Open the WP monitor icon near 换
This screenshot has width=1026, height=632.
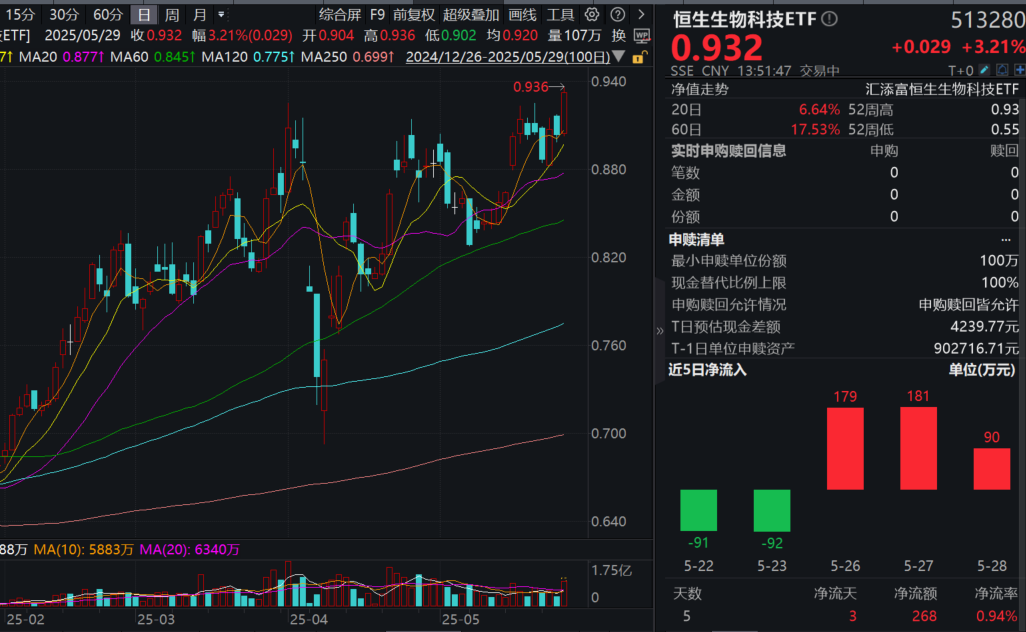click(642, 37)
